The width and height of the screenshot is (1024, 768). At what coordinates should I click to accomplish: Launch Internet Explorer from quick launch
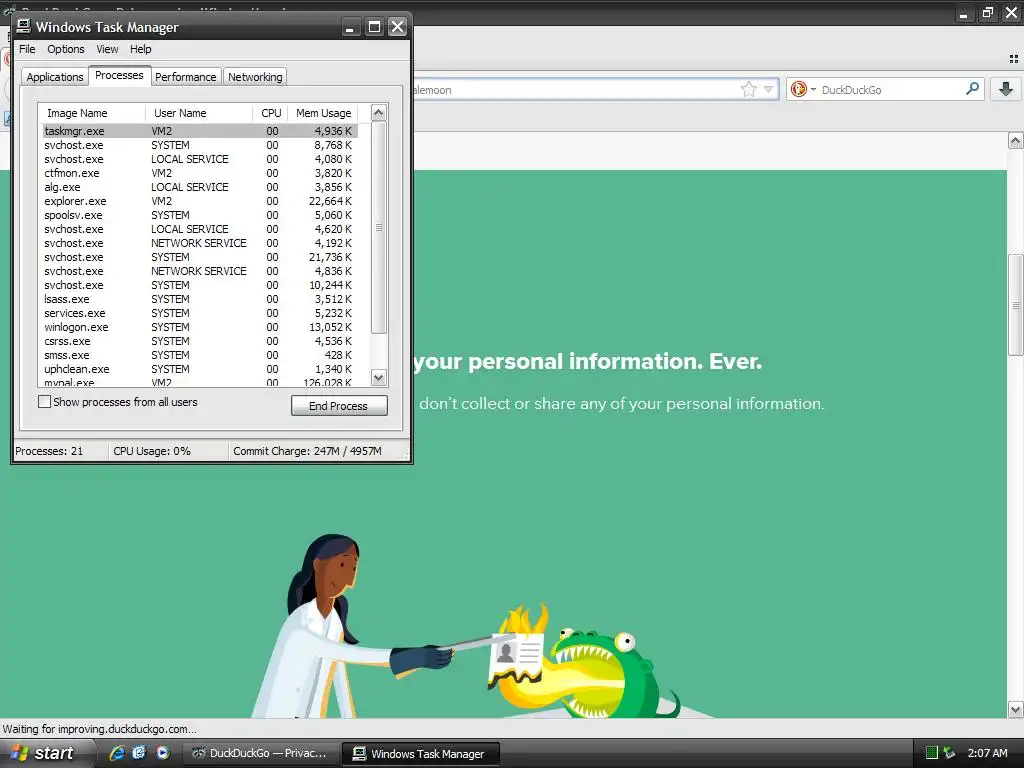pos(117,753)
